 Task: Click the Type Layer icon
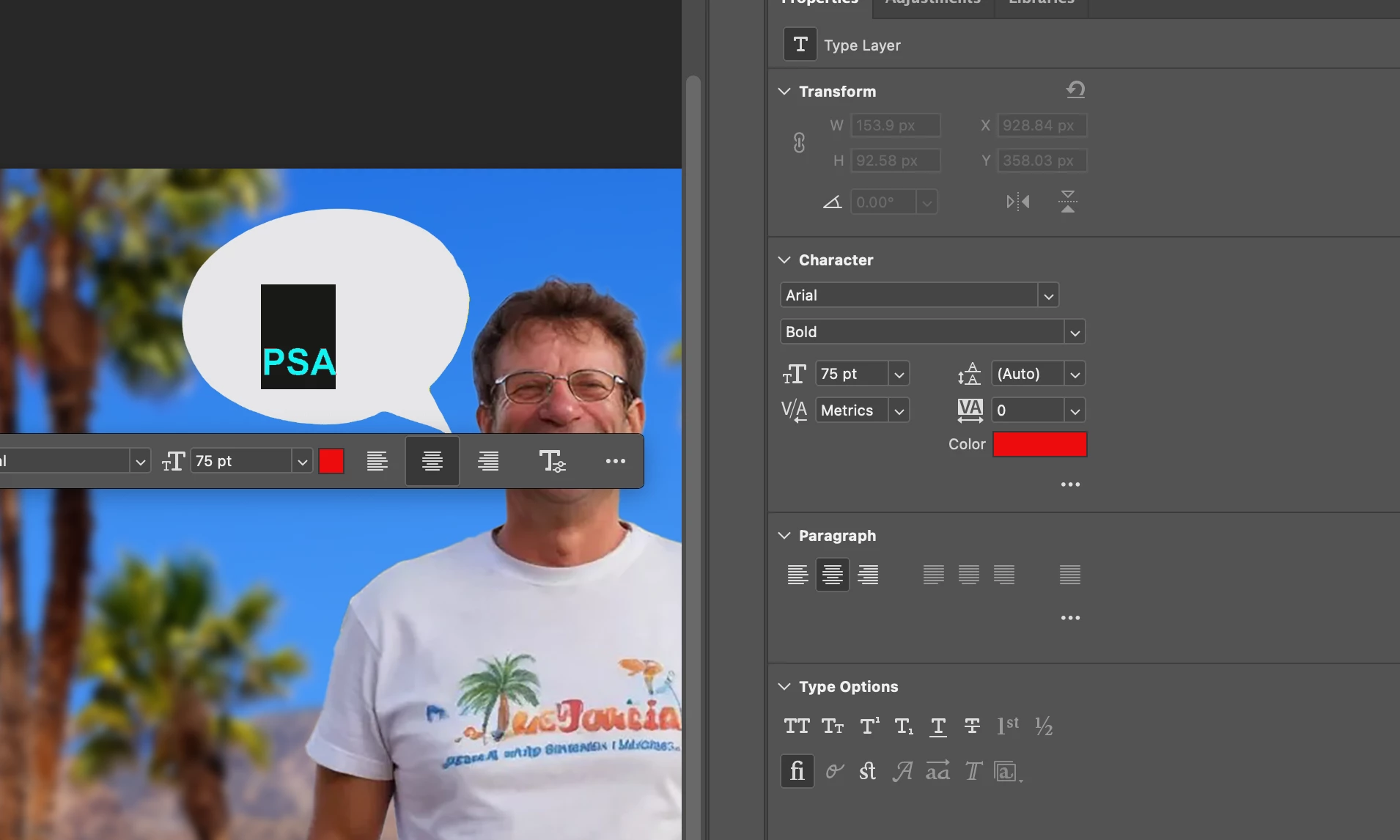point(800,45)
